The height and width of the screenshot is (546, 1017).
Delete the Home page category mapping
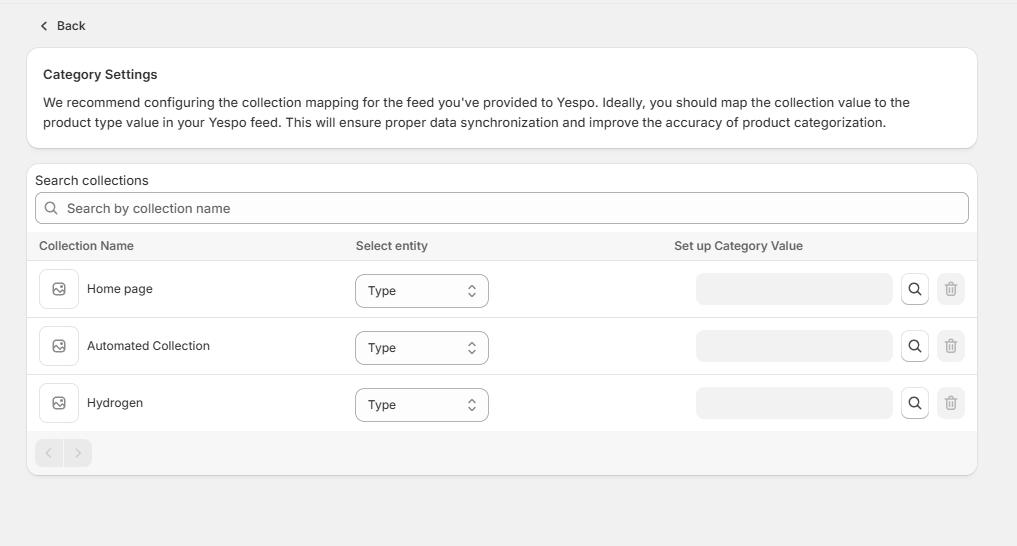(951, 289)
